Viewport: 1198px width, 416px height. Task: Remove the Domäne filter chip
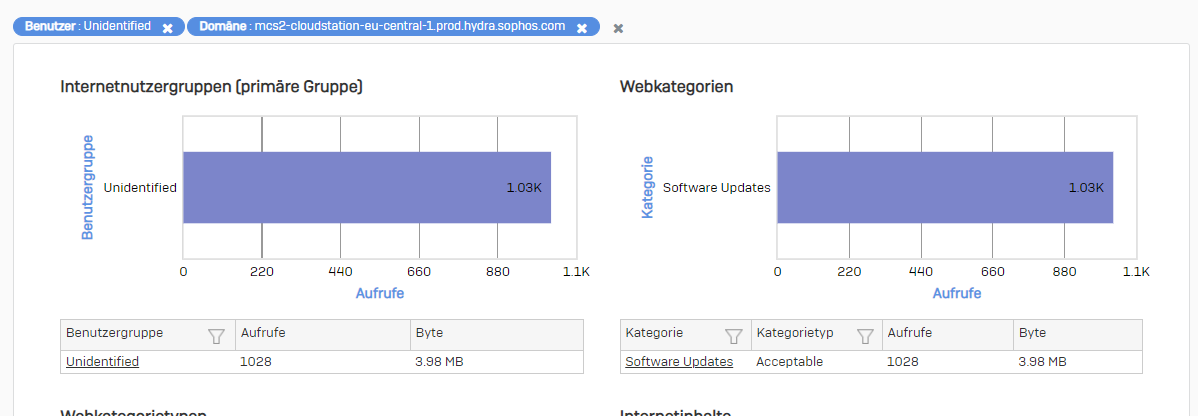tap(581, 28)
